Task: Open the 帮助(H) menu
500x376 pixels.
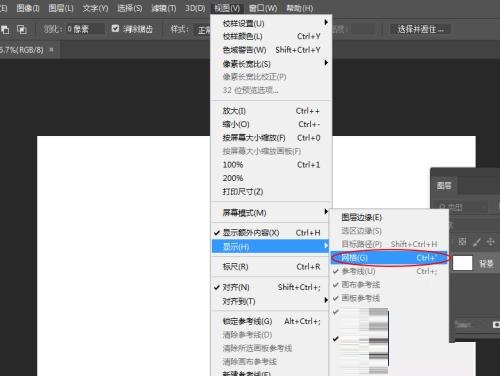Action: point(299,8)
